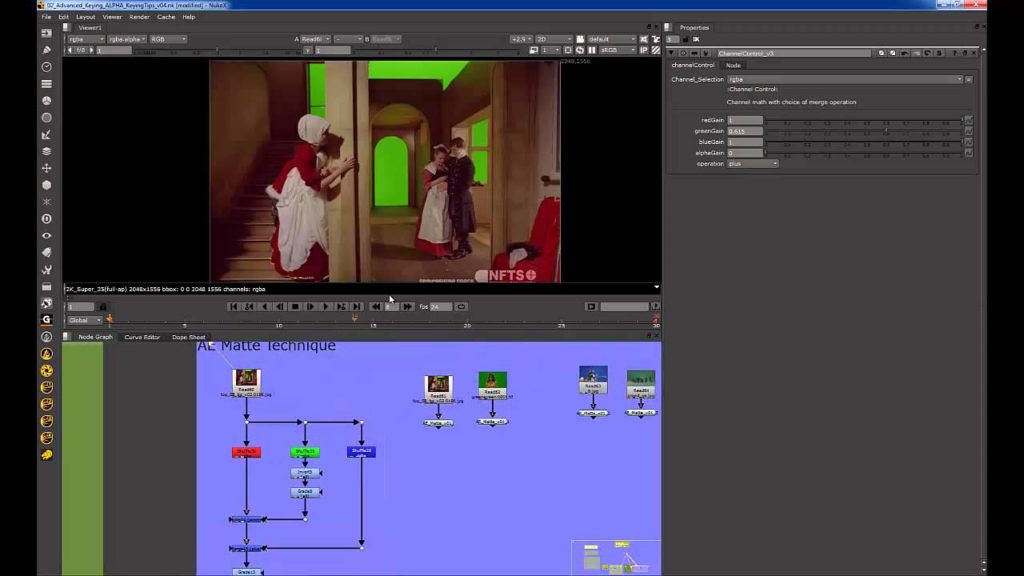1024x576 pixels.
Task: Open the Global frame range dropdown
Action: tap(85, 320)
